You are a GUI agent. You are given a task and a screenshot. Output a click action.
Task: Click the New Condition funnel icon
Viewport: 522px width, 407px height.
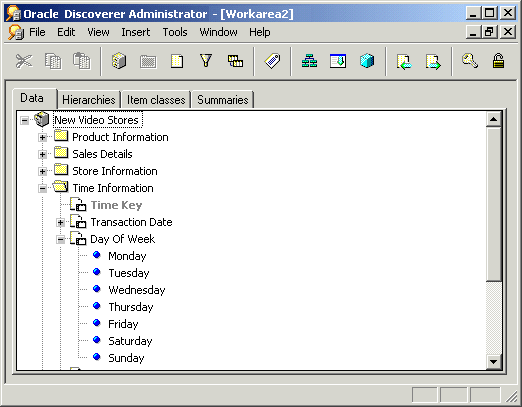206,61
